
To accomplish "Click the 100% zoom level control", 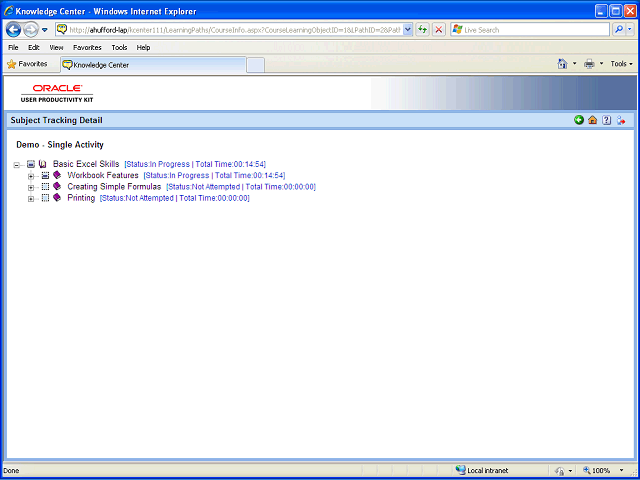I will pyautogui.click(x=596, y=471).
